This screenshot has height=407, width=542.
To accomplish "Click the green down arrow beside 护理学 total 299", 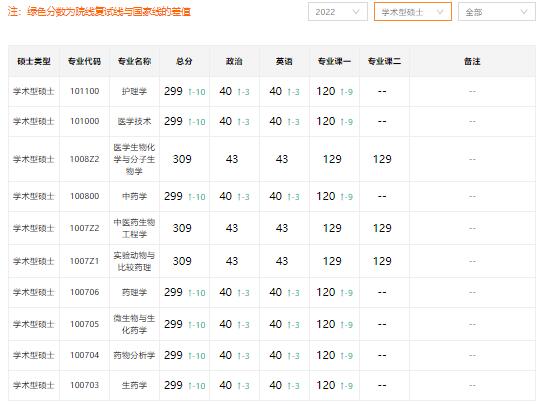I will pyautogui.click(x=190, y=92).
